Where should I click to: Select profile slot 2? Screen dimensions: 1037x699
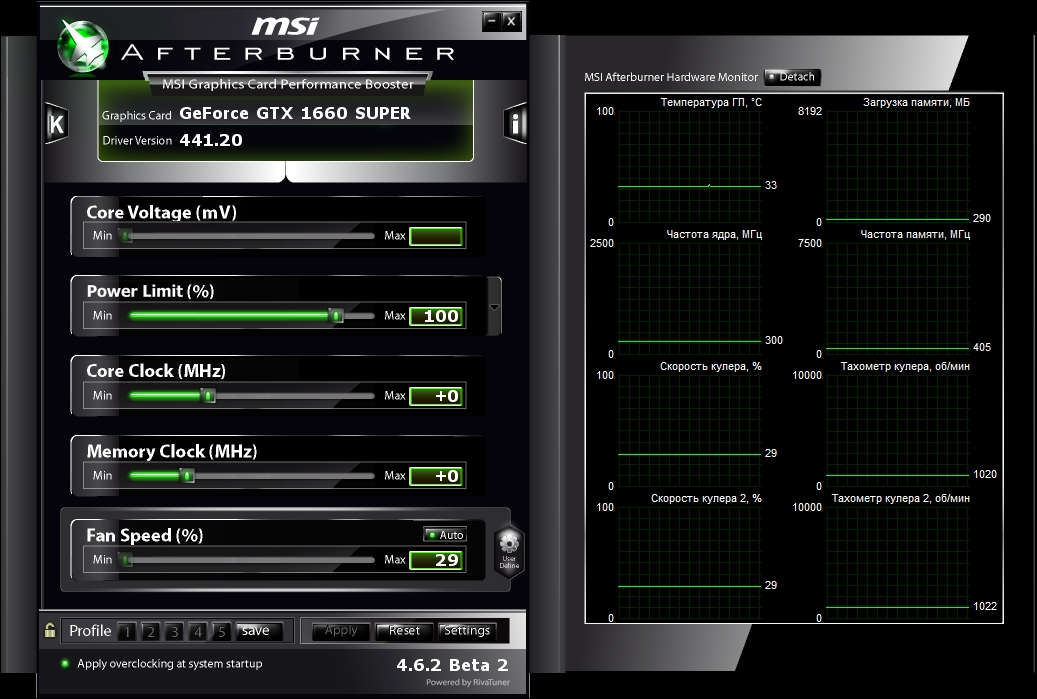click(150, 631)
